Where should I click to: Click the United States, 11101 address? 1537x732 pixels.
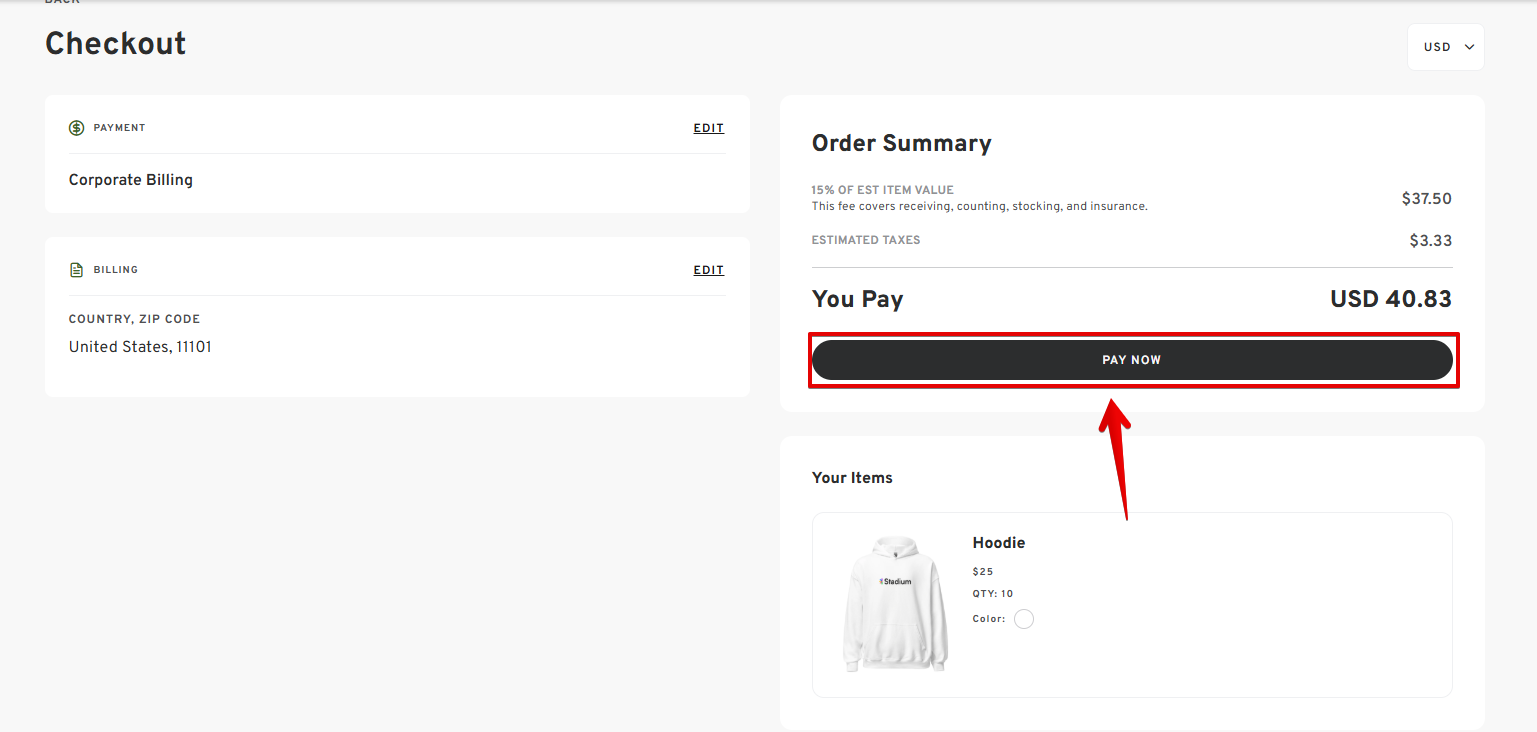point(140,347)
